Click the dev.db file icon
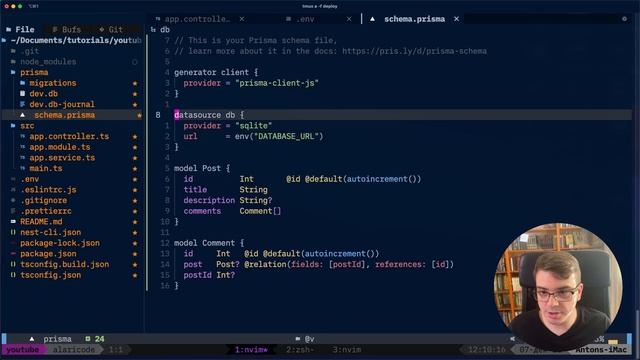The height and width of the screenshot is (360, 640). pos(22,93)
